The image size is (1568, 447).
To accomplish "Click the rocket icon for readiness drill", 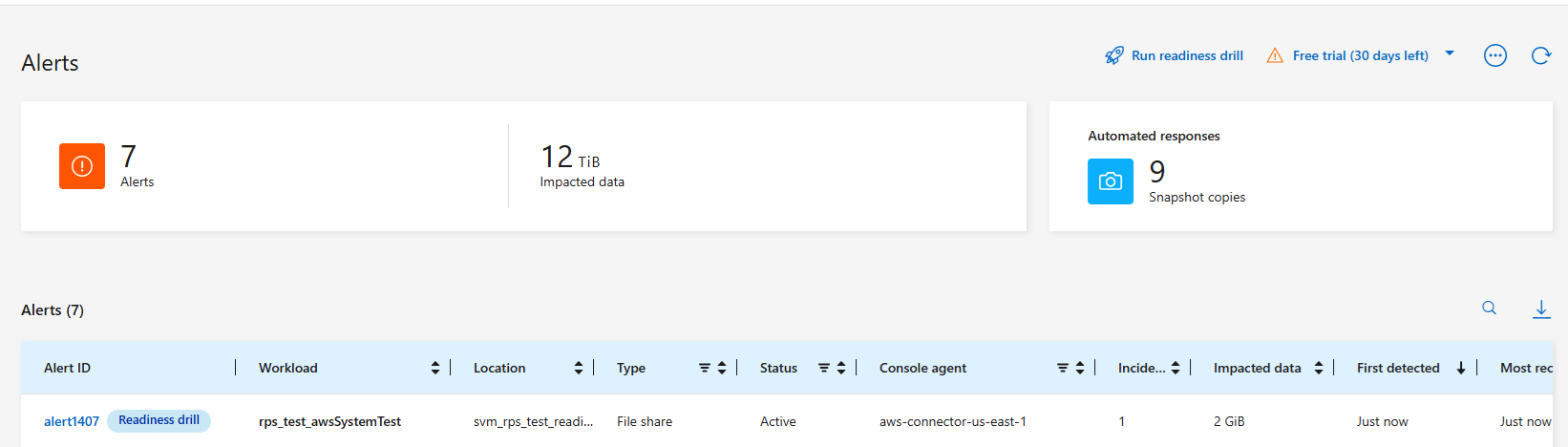I will [1114, 55].
